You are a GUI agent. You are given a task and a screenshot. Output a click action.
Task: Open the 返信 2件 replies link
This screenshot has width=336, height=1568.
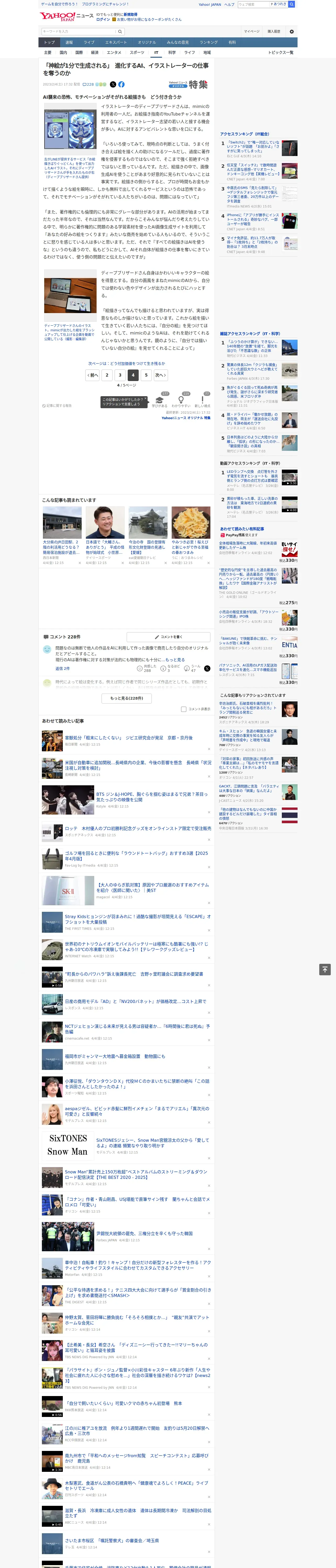coord(63,668)
